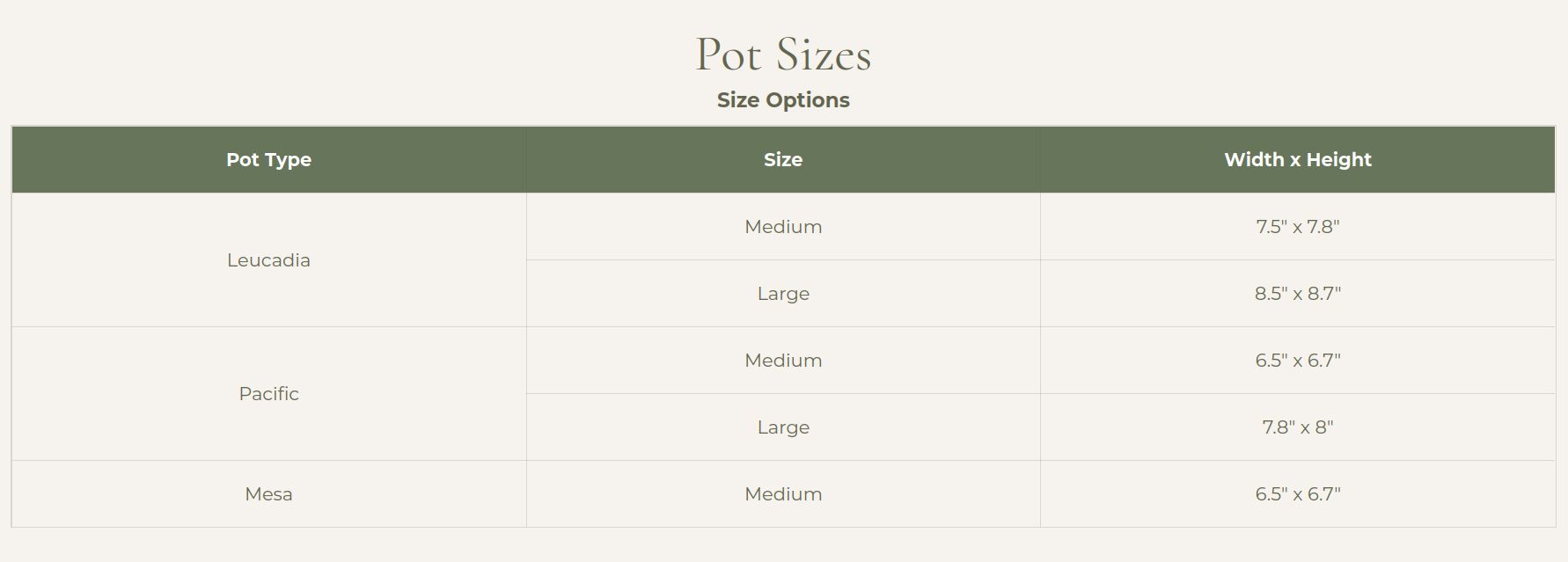This screenshot has height=562, width=1568.
Task: Select the 7.5" x 7.8" dimension cell
Action: click(1297, 227)
